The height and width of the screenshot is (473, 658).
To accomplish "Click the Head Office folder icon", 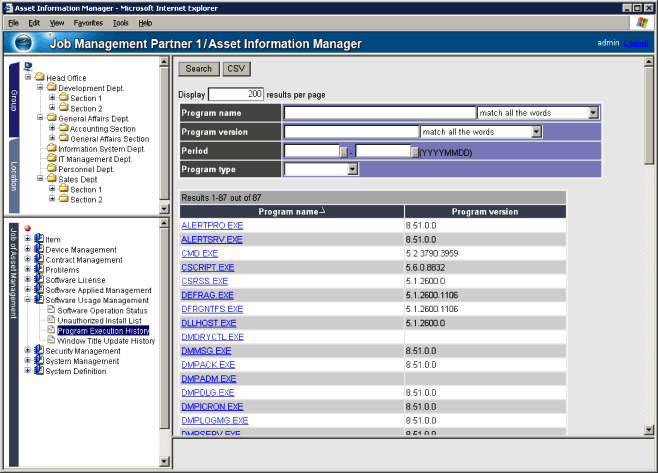I will (x=39, y=78).
